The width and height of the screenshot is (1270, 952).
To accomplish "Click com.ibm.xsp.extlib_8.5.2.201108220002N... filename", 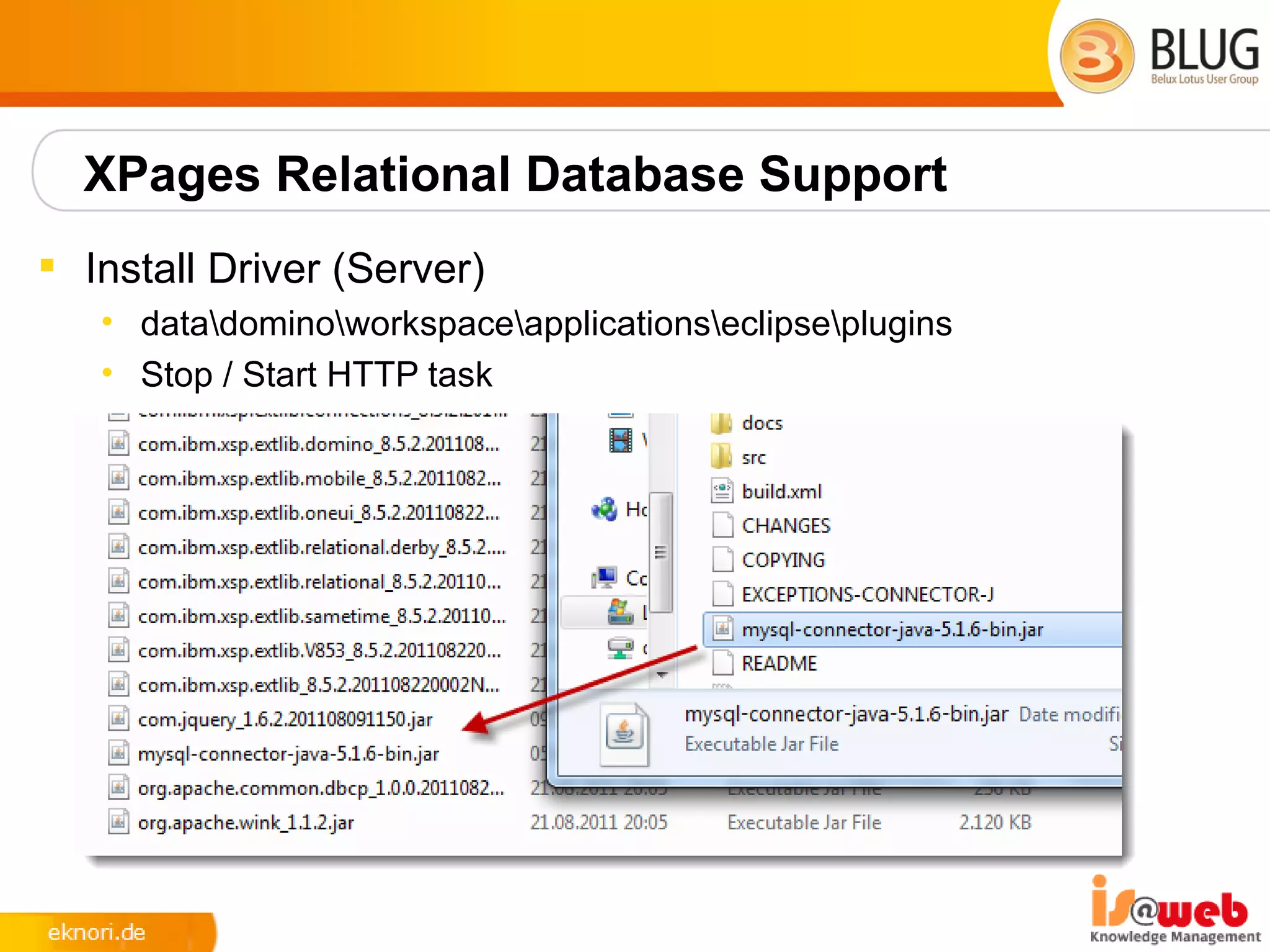I will tap(318, 685).
